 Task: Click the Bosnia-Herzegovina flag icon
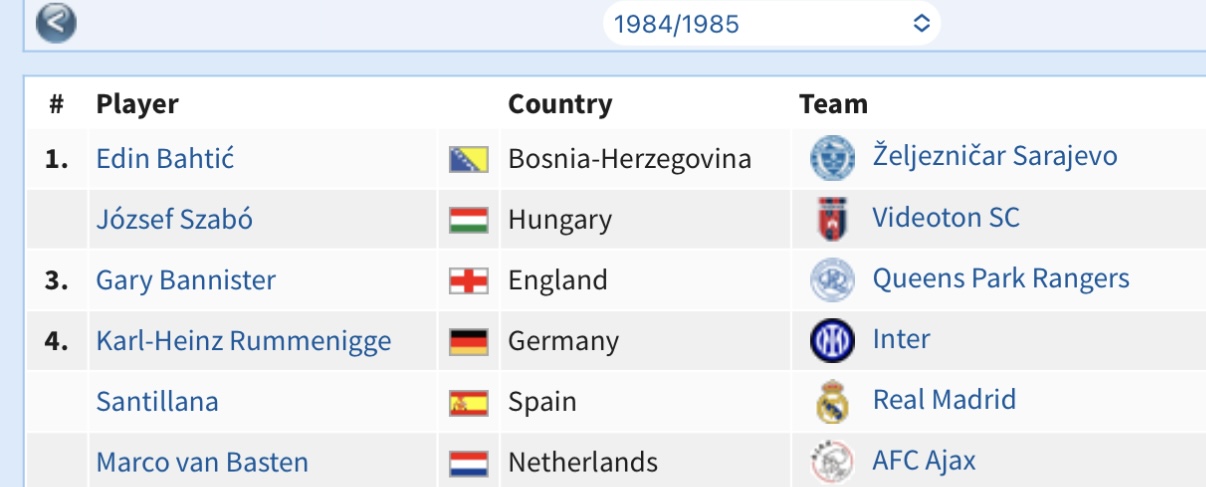[x=468, y=159]
